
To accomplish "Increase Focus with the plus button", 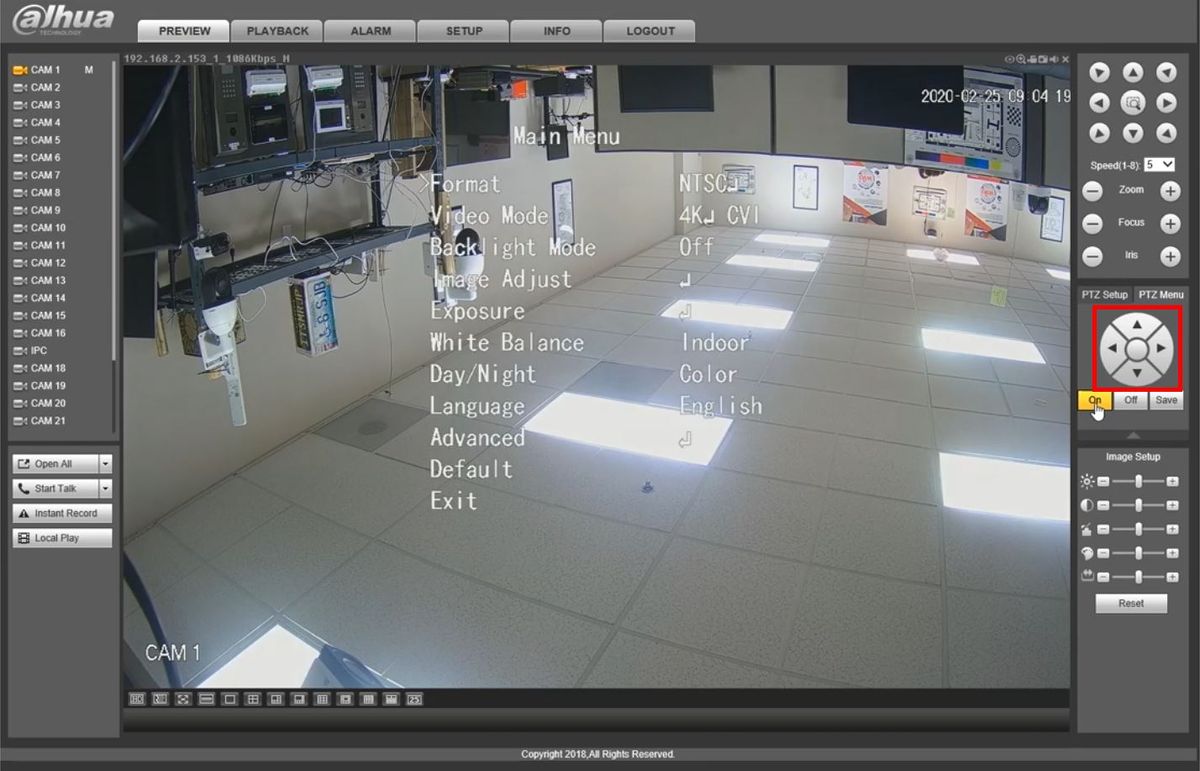I will pyautogui.click(x=1169, y=223).
